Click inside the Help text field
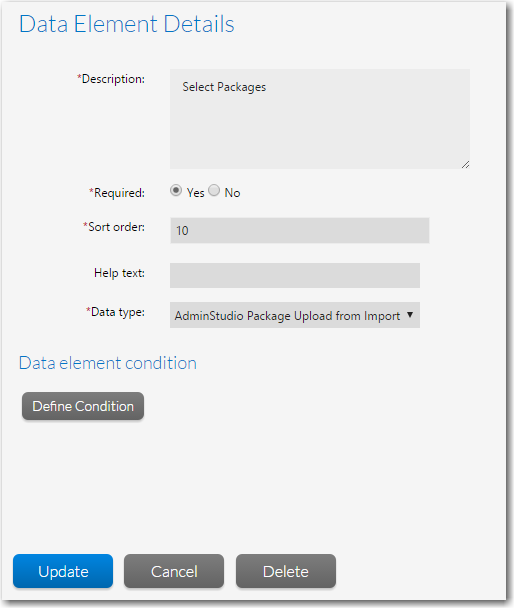This screenshot has height=608, width=514. (x=295, y=275)
